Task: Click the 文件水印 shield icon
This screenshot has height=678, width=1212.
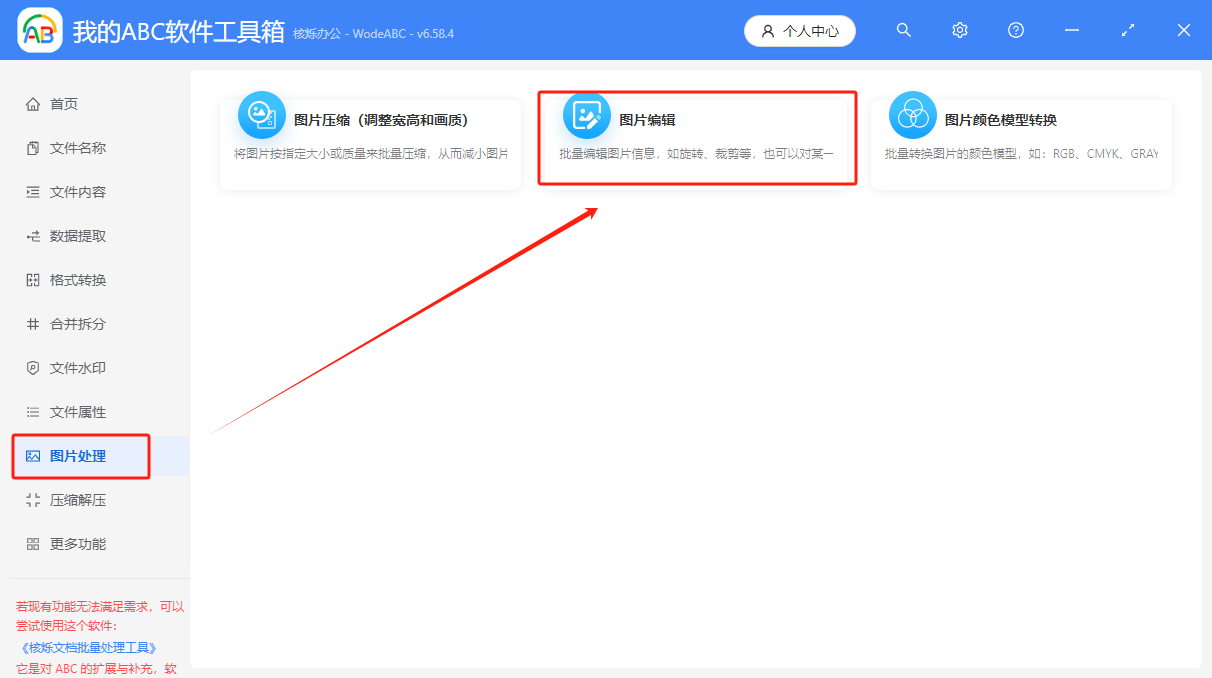Action: point(33,368)
